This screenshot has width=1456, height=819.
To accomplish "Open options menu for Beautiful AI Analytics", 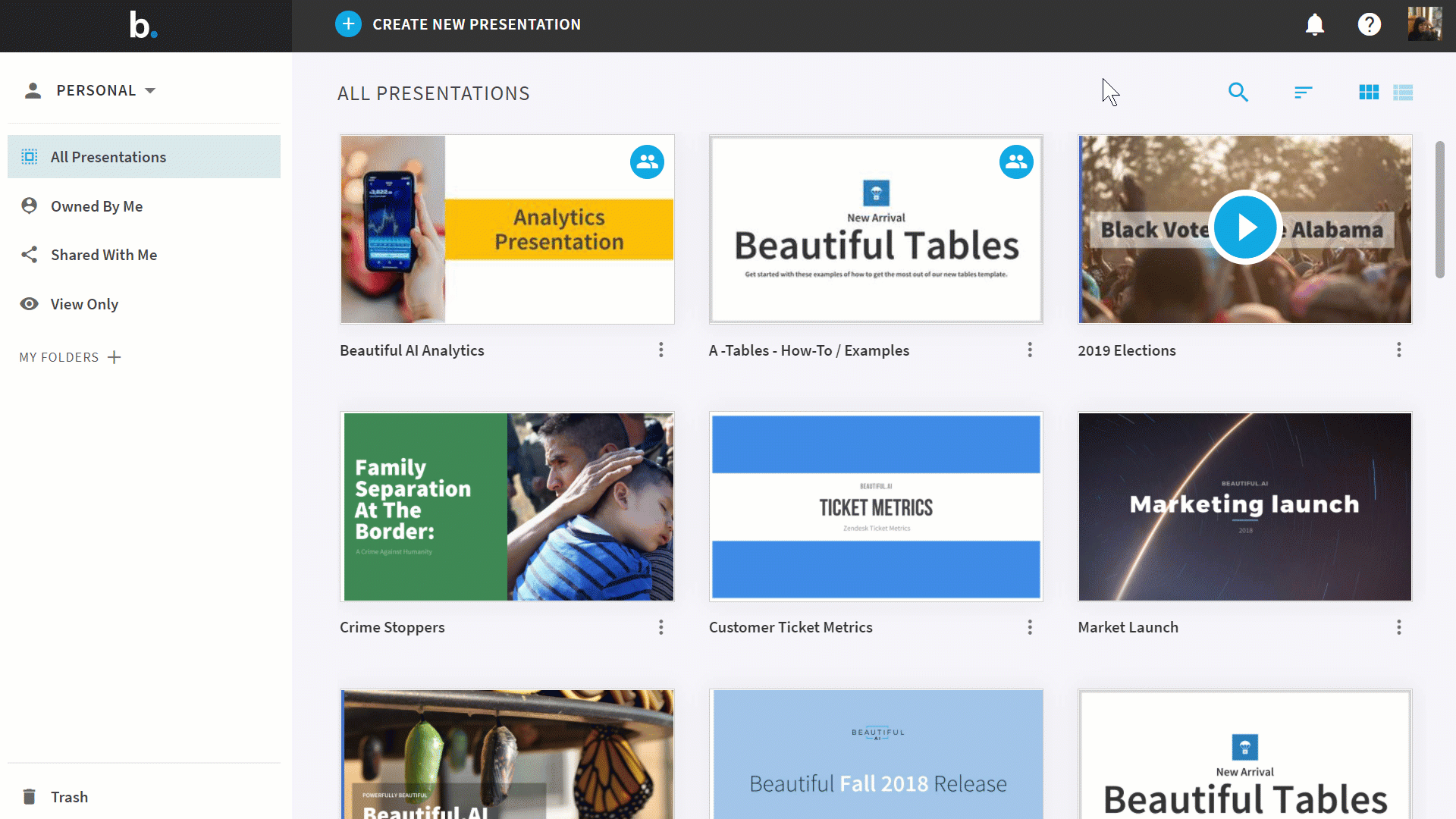I will 661,350.
